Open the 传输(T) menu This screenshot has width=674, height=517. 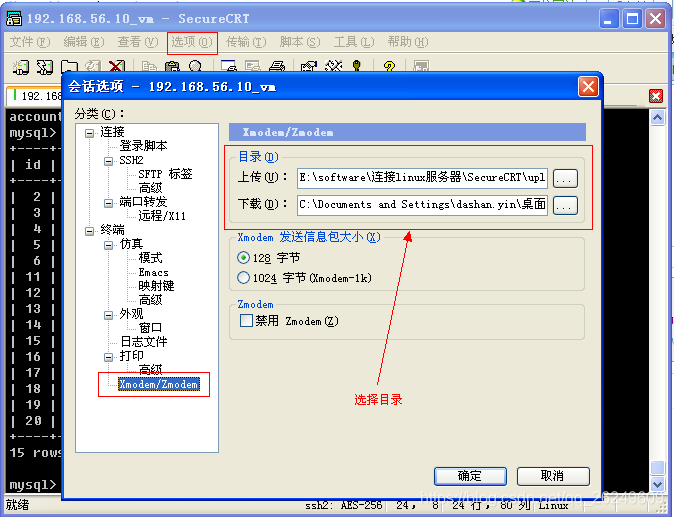[246, 42]
